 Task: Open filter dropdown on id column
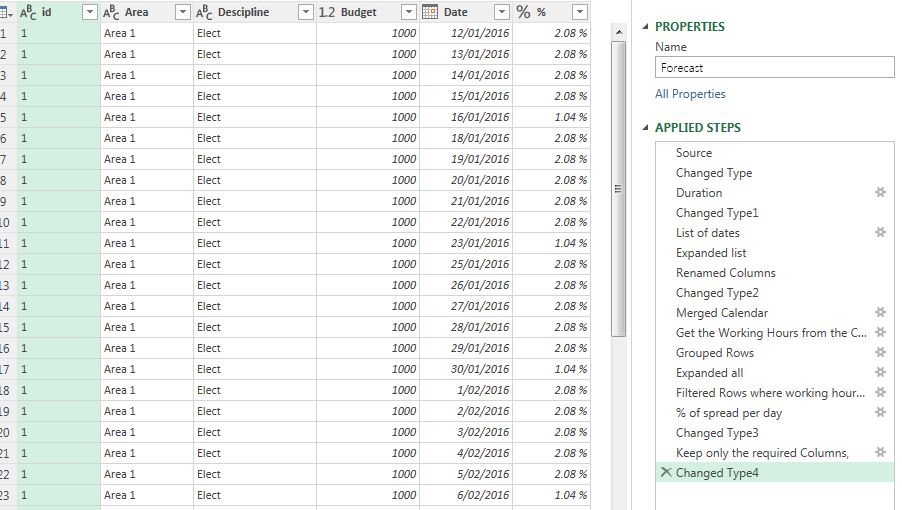coord(89,12)
